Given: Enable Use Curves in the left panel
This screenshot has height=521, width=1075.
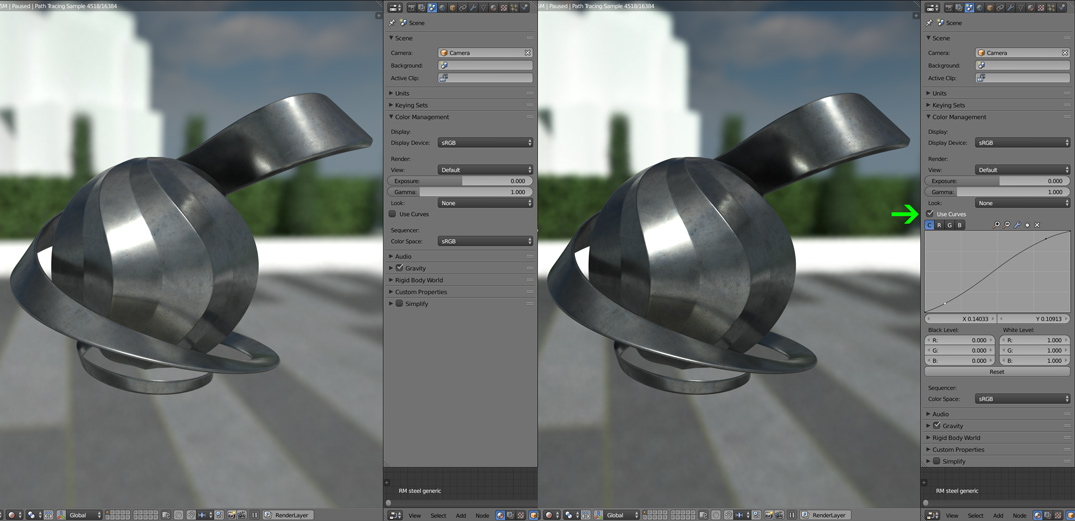Looking at the screenshot, I should pos(393,214).
